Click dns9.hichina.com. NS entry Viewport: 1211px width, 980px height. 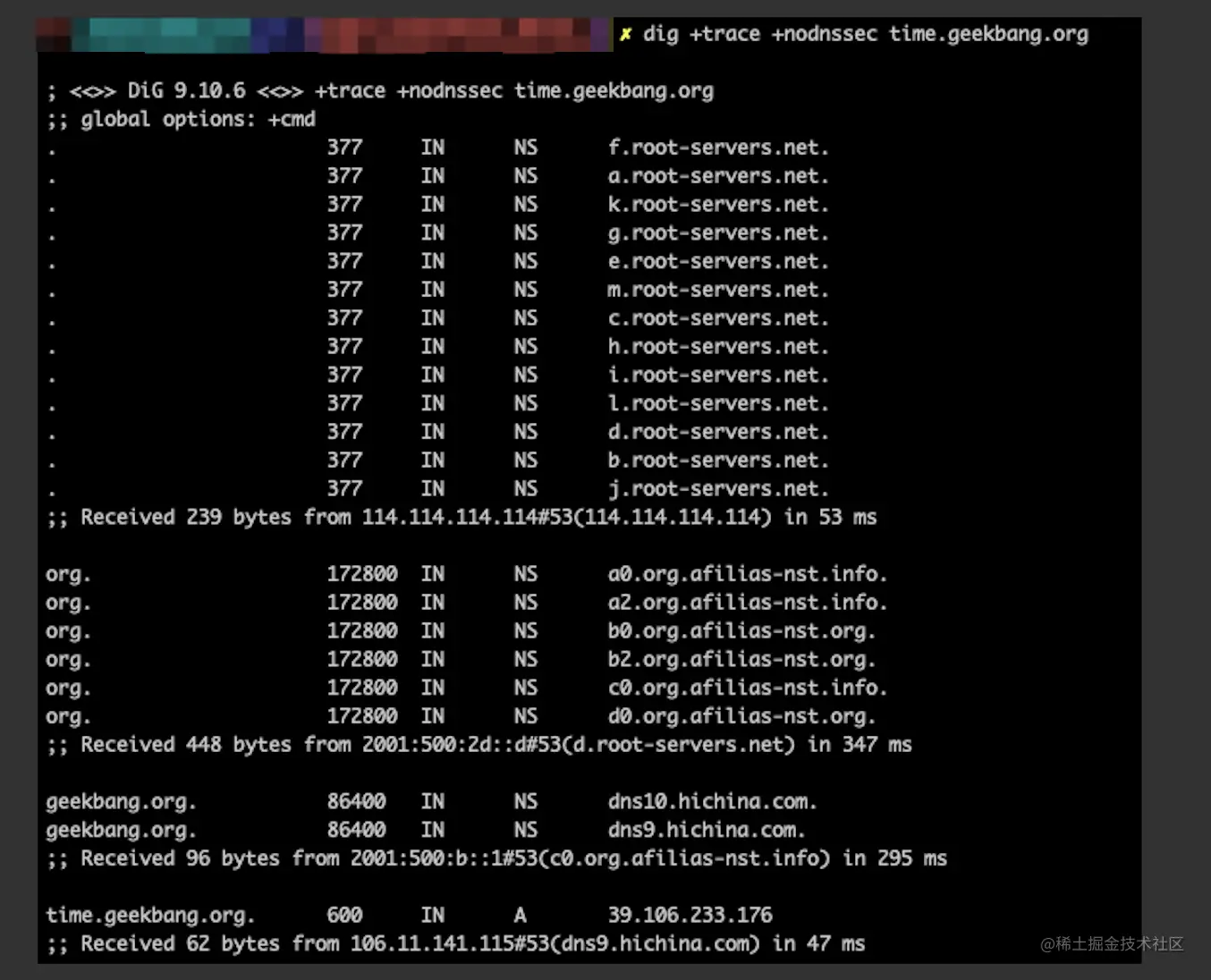[x=707, y=830]
